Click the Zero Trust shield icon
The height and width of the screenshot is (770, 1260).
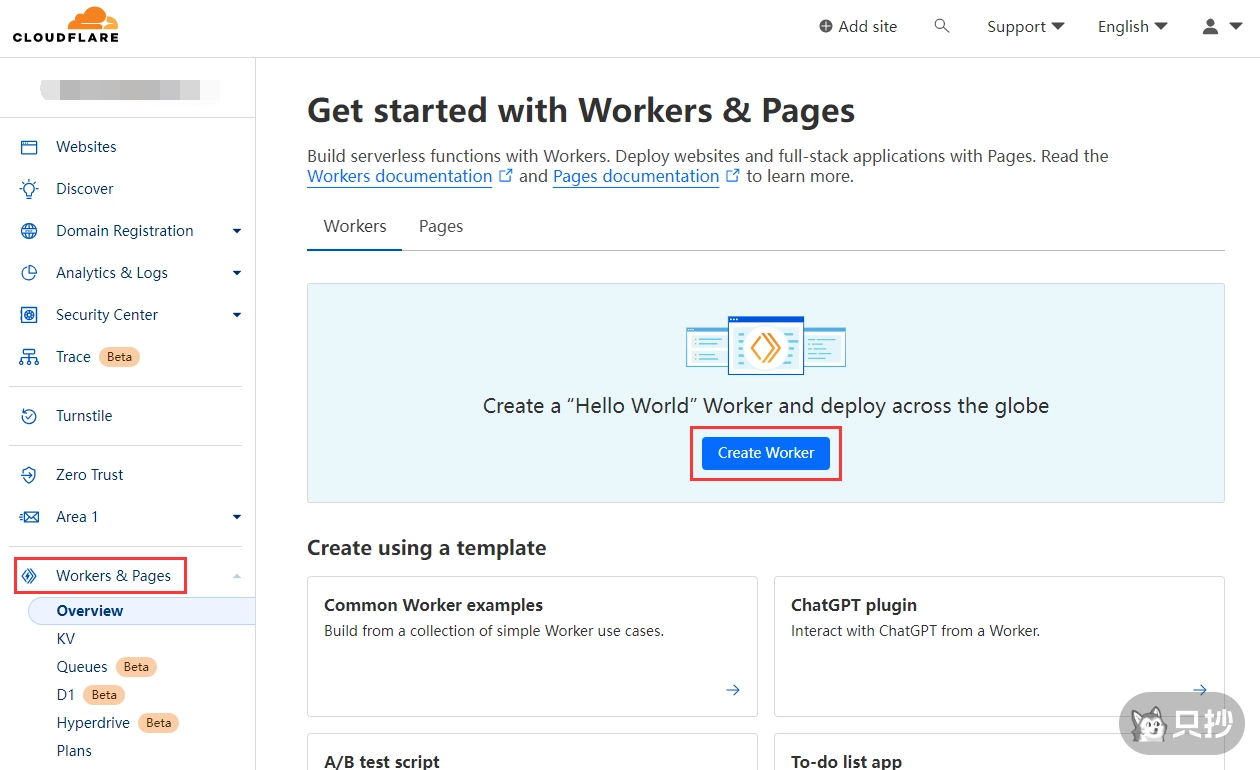[29, 475]
